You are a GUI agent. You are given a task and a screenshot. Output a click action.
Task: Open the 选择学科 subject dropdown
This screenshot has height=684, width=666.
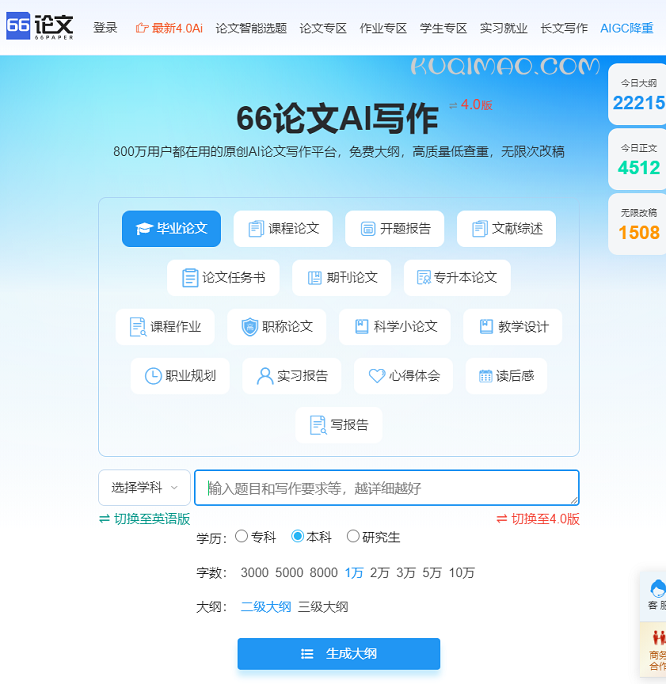click(144, 488)
